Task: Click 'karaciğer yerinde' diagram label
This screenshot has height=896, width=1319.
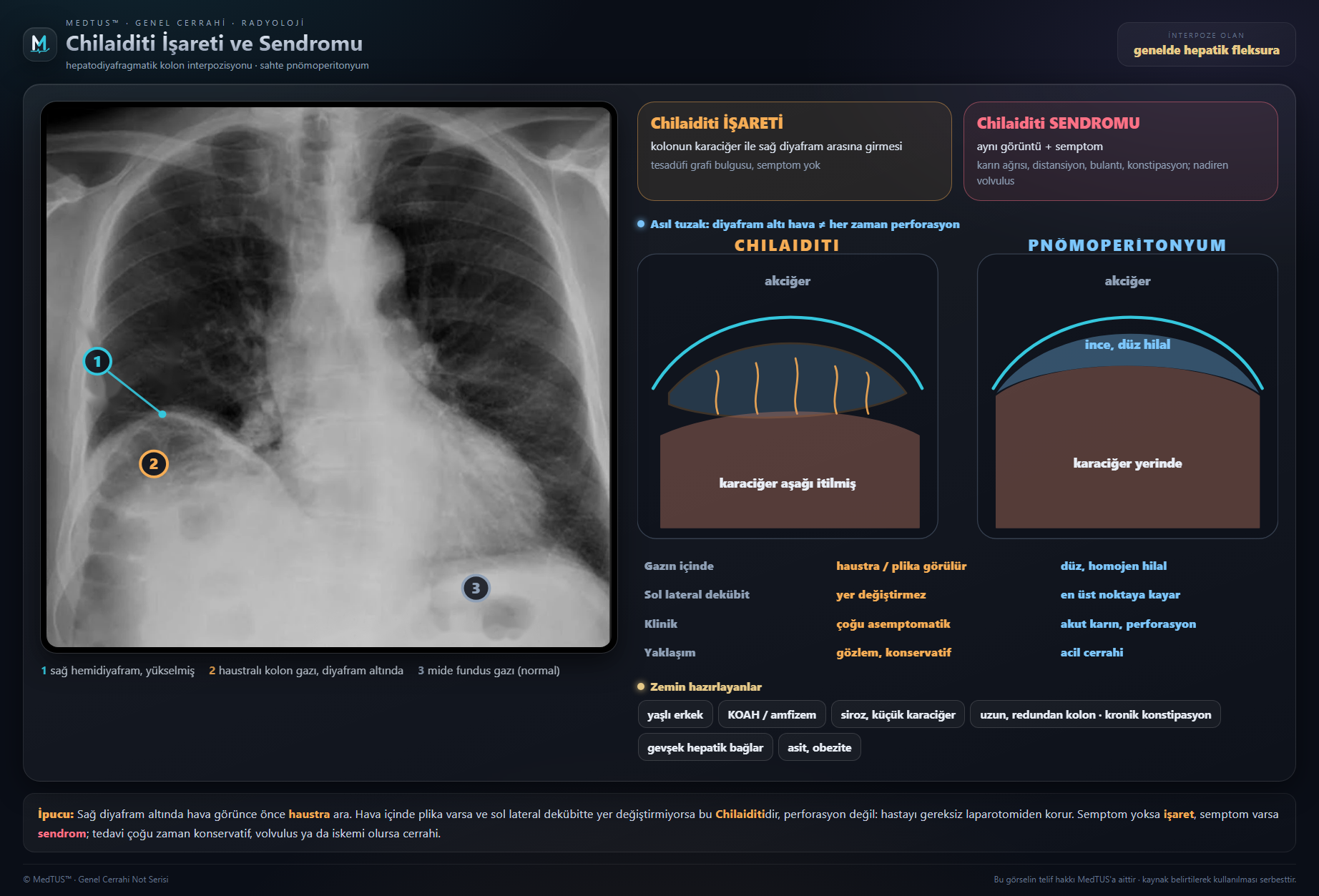Action: tap(1127, 463)
